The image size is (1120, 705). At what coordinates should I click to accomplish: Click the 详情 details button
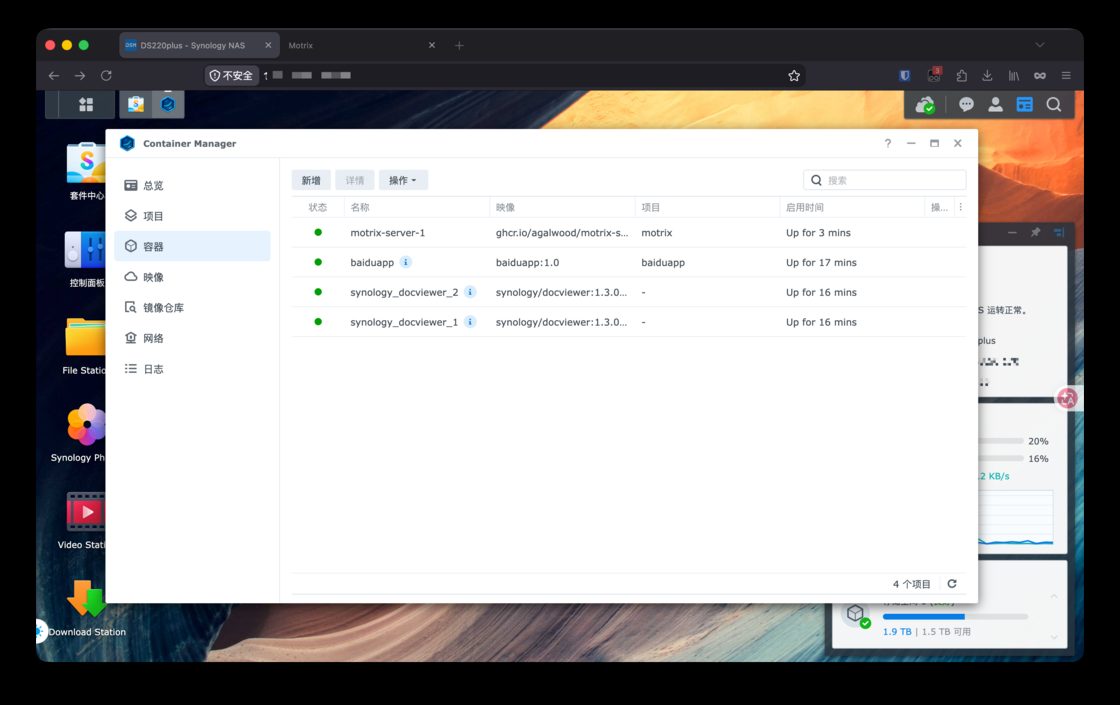pyautogui.click(x=355, y=180)
